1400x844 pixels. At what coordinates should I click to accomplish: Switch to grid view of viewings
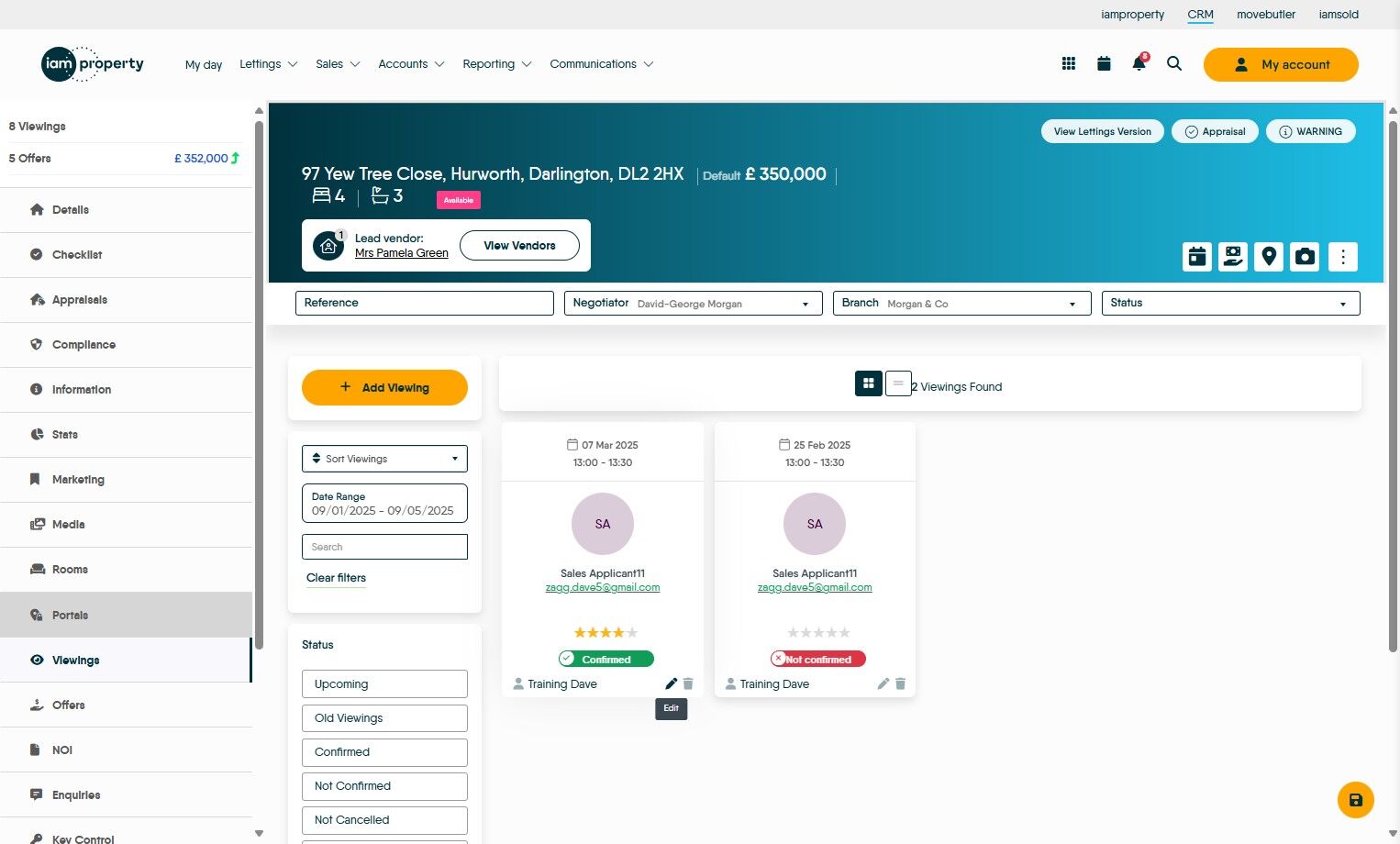point(869,383)
